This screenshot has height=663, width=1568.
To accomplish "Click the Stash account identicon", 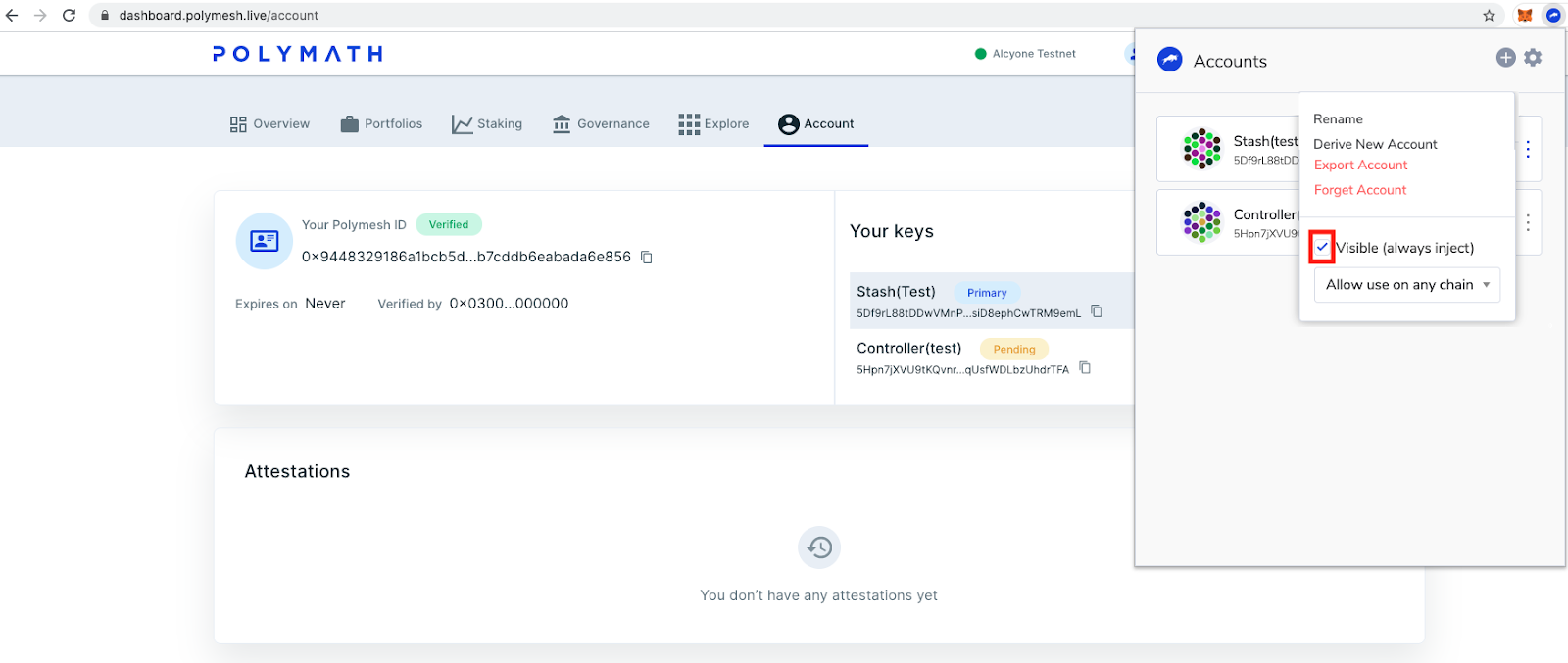I will pos(1201,149).
